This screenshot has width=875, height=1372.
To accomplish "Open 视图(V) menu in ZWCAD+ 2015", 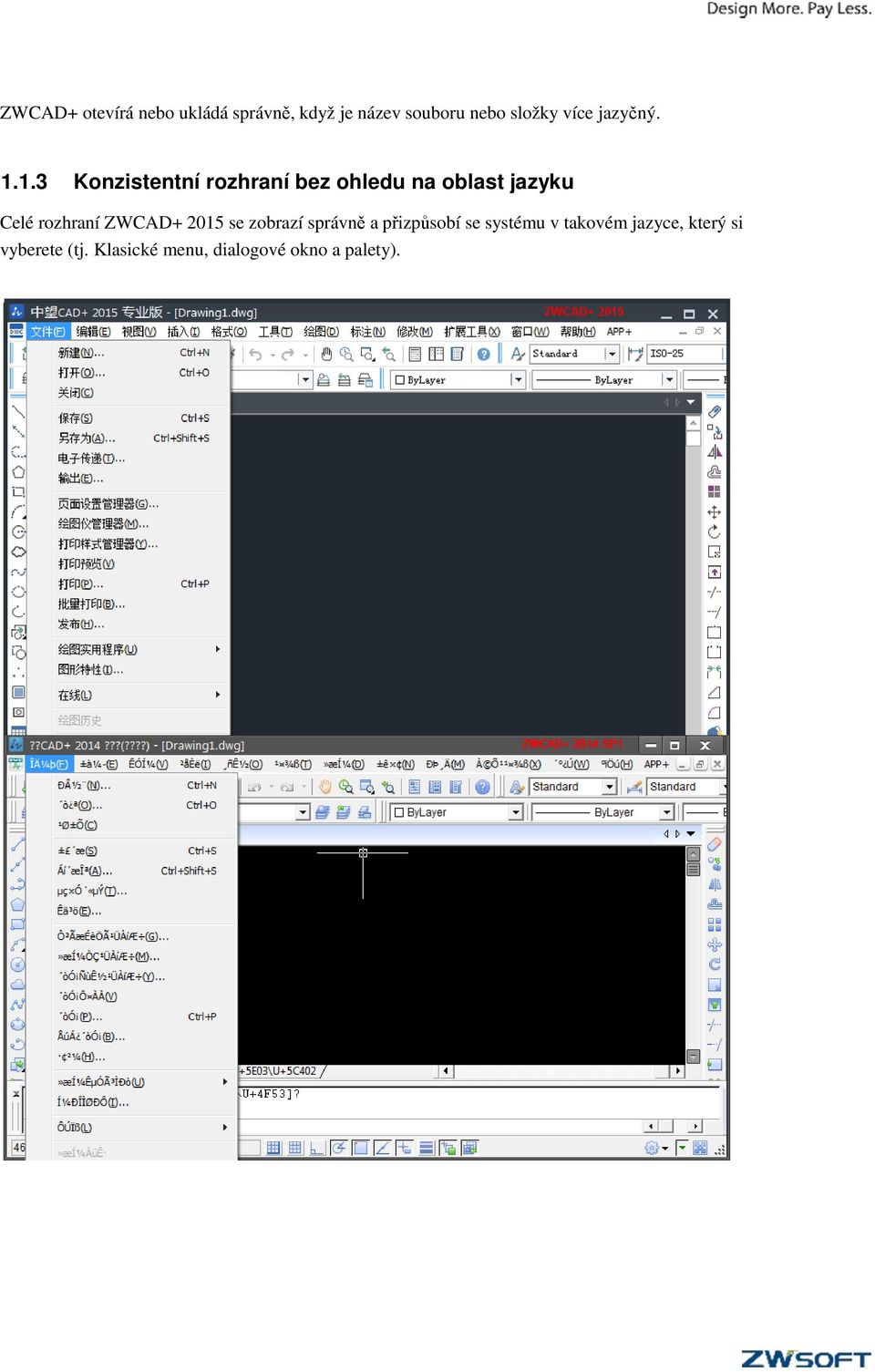I will (x=139, y=332).
